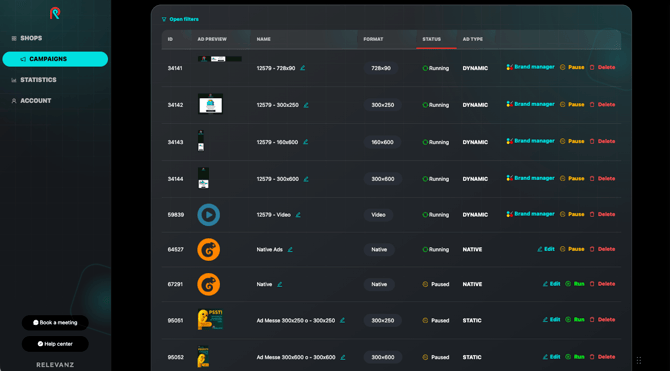This screenshot has height=371, width=670.
Task: Open the Help center
Action: pyautogui.click(x=55, y=344)
